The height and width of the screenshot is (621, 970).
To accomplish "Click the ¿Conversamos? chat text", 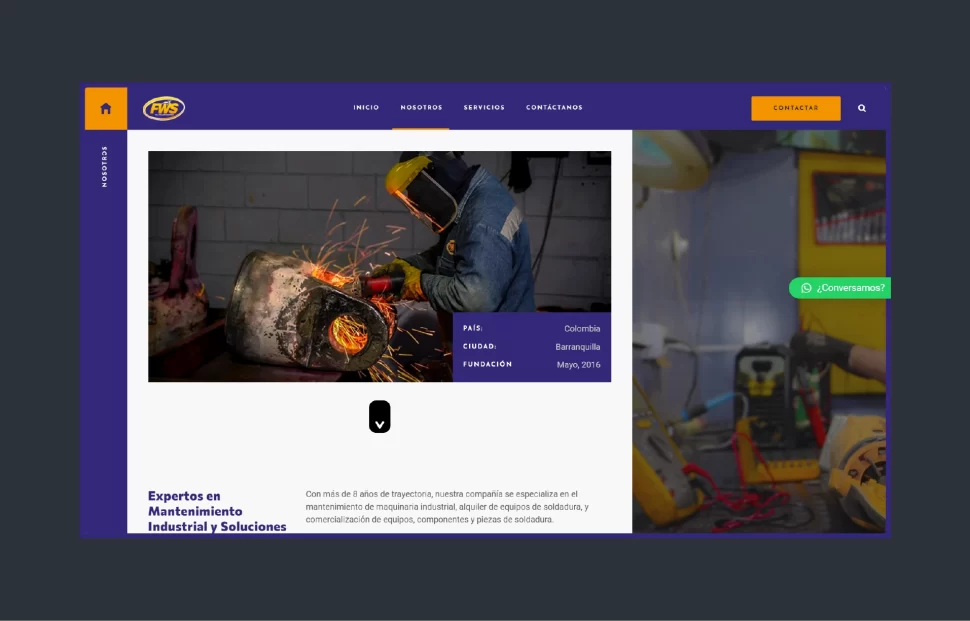I will pyautogui.click(x=850, y=288).
